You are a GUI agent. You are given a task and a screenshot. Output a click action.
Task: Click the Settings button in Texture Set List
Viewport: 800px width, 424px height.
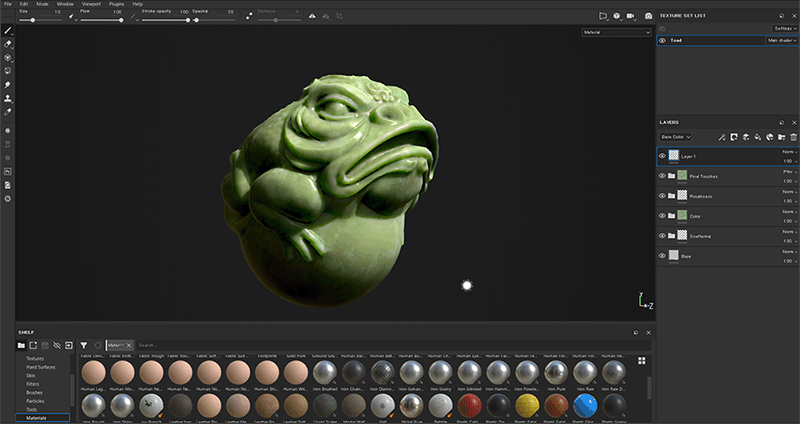785,28
